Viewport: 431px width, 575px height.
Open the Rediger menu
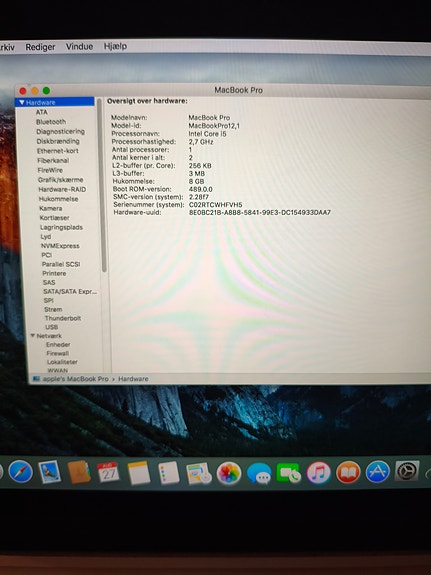point(40,47)
